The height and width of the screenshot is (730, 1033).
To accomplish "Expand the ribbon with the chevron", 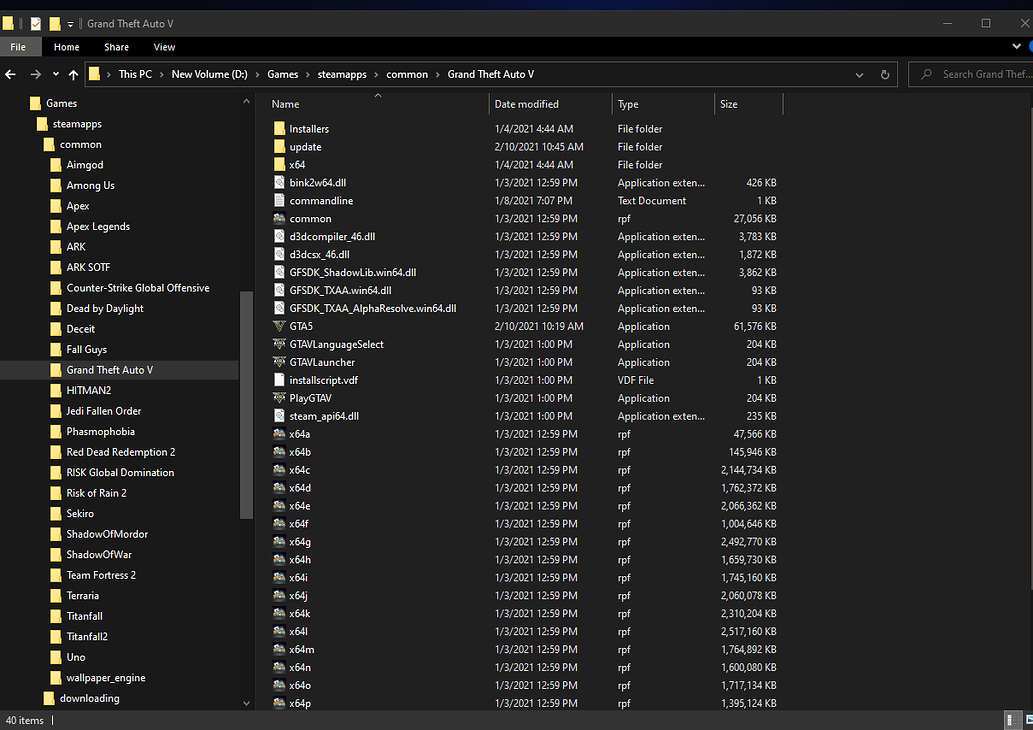I will [x=1016, y=47].
